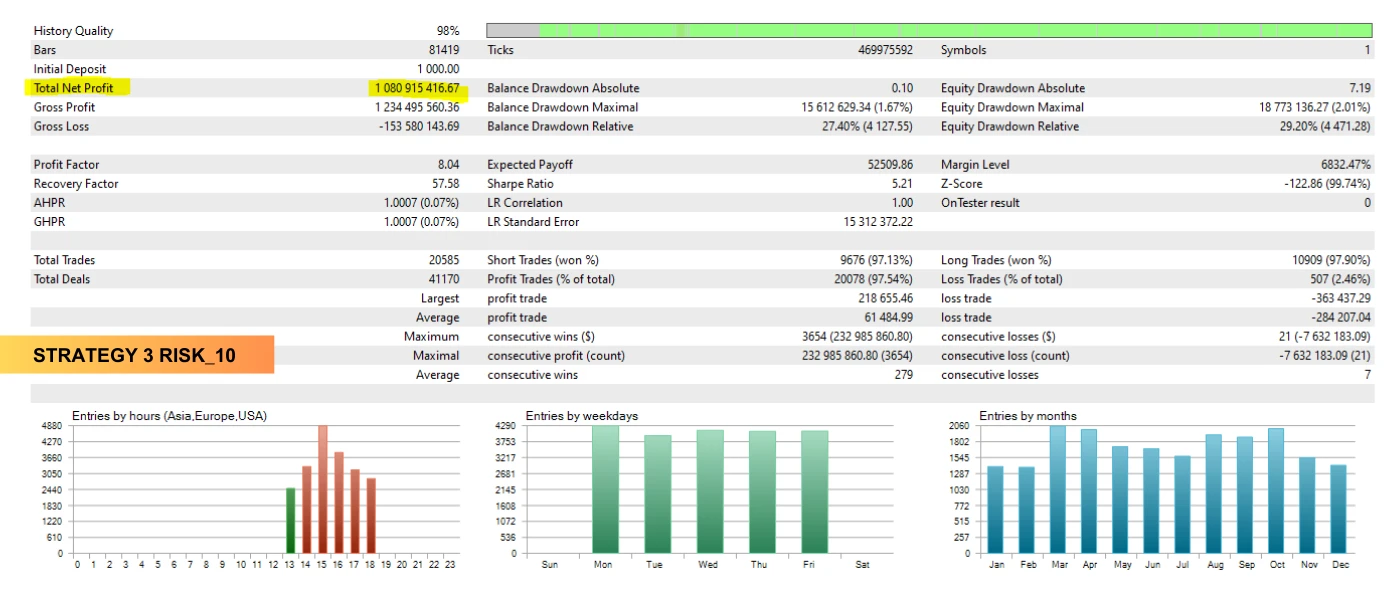
Task: Click the gray segment of History Quality bar
Action: point(512,31)
